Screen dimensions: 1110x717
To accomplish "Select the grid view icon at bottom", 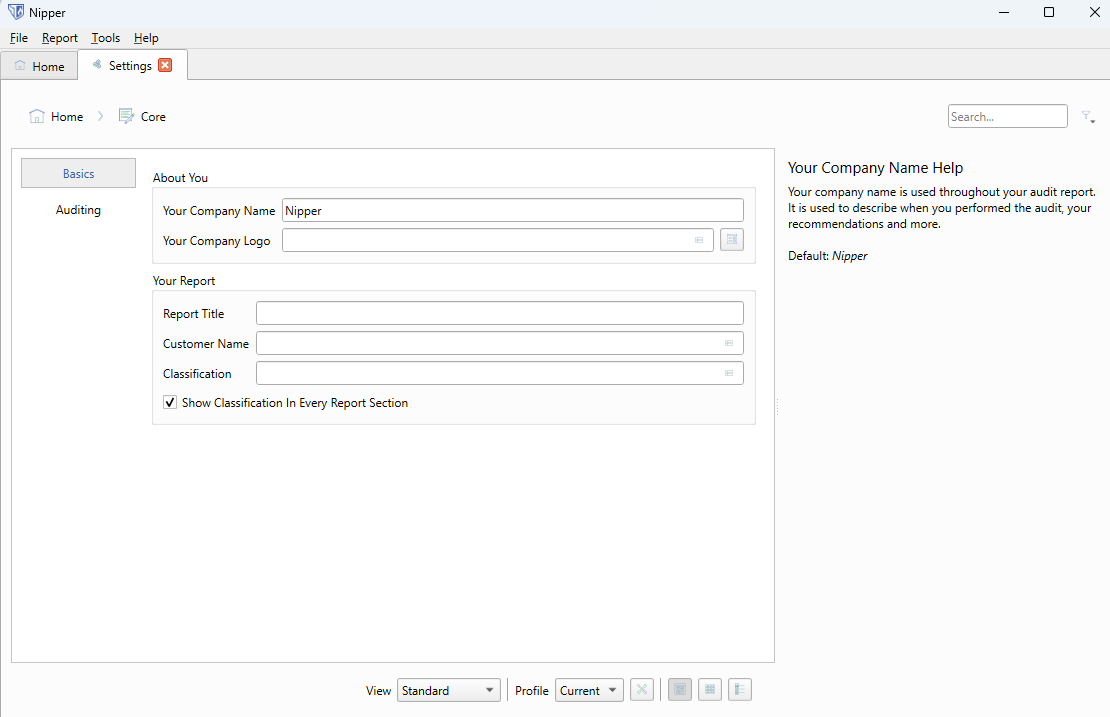I will pyautogui.click(x=709, y=689).
